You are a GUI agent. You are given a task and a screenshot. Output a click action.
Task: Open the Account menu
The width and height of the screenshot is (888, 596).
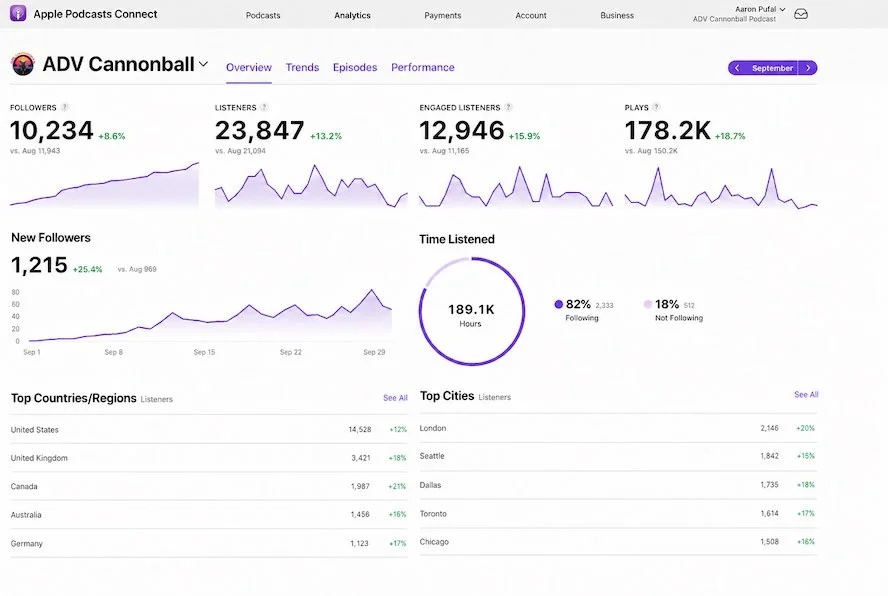531,15
